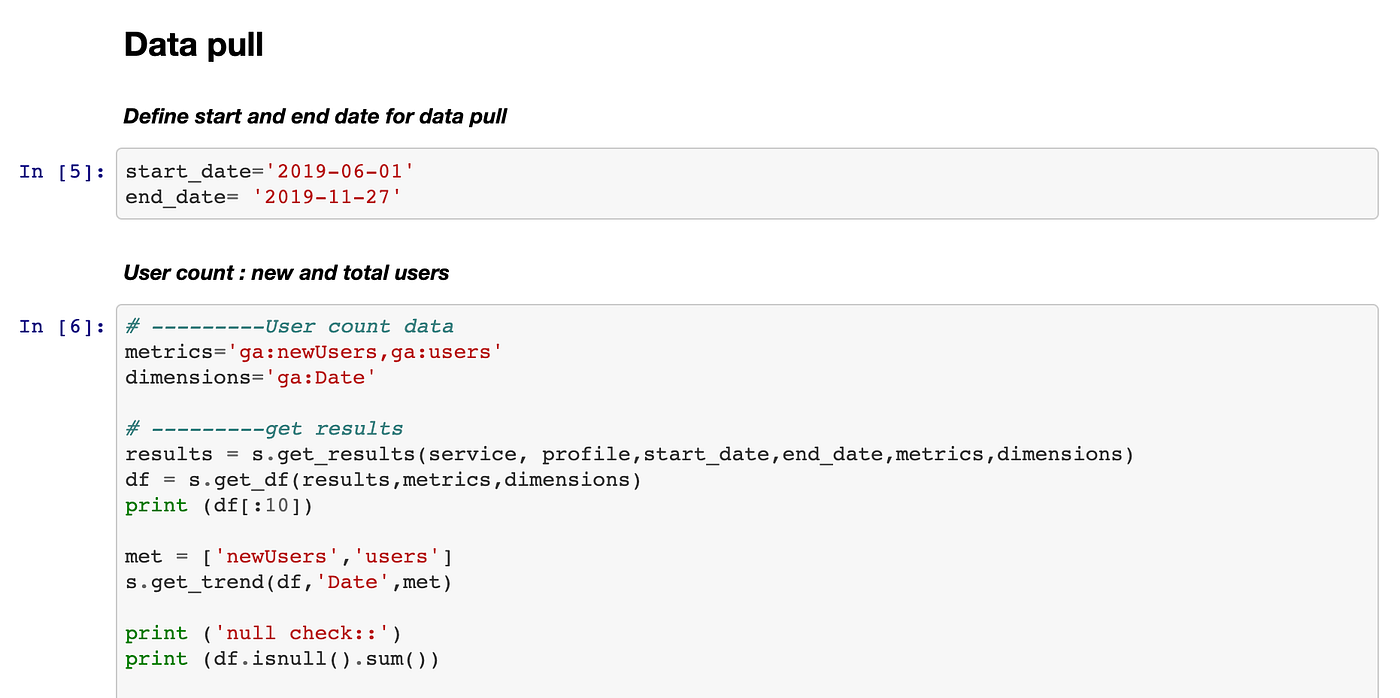The width and height of the screenshot is (1400, 698).
Task: Select the "User count : new and total users" subheading
Action: [286, 273]
